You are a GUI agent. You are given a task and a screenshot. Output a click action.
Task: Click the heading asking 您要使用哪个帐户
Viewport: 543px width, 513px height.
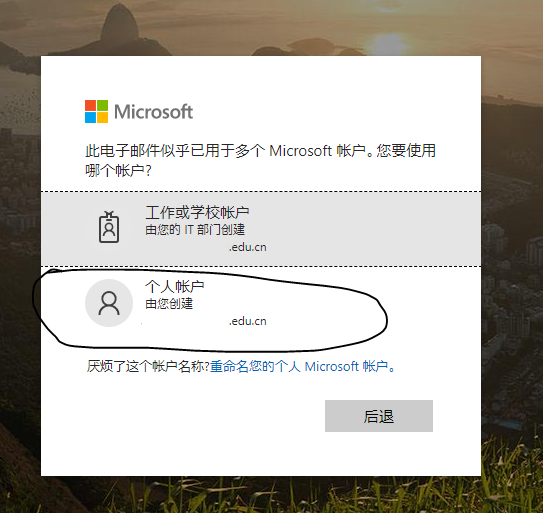[260, 160]
